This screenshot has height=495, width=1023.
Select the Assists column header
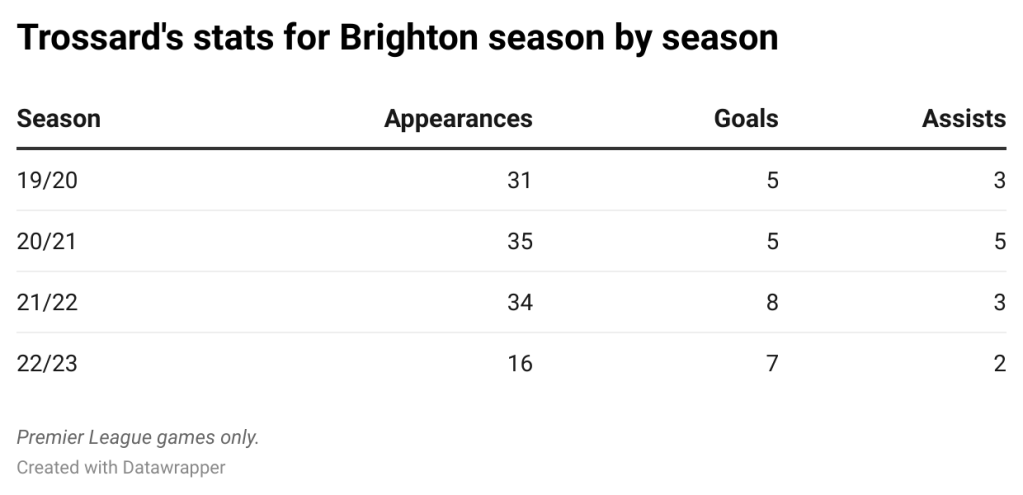point(963,119)
